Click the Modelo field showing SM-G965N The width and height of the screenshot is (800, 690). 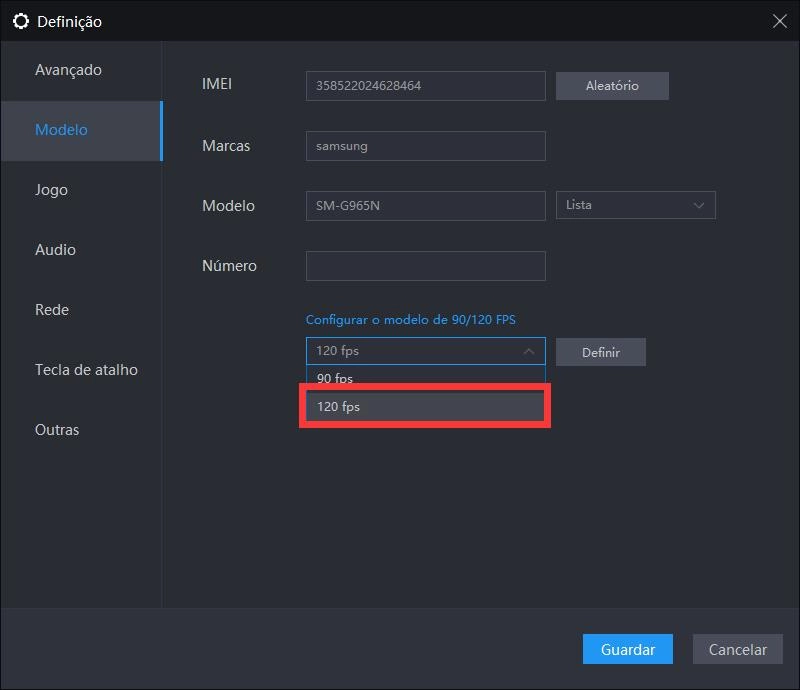tap(425, 206)
